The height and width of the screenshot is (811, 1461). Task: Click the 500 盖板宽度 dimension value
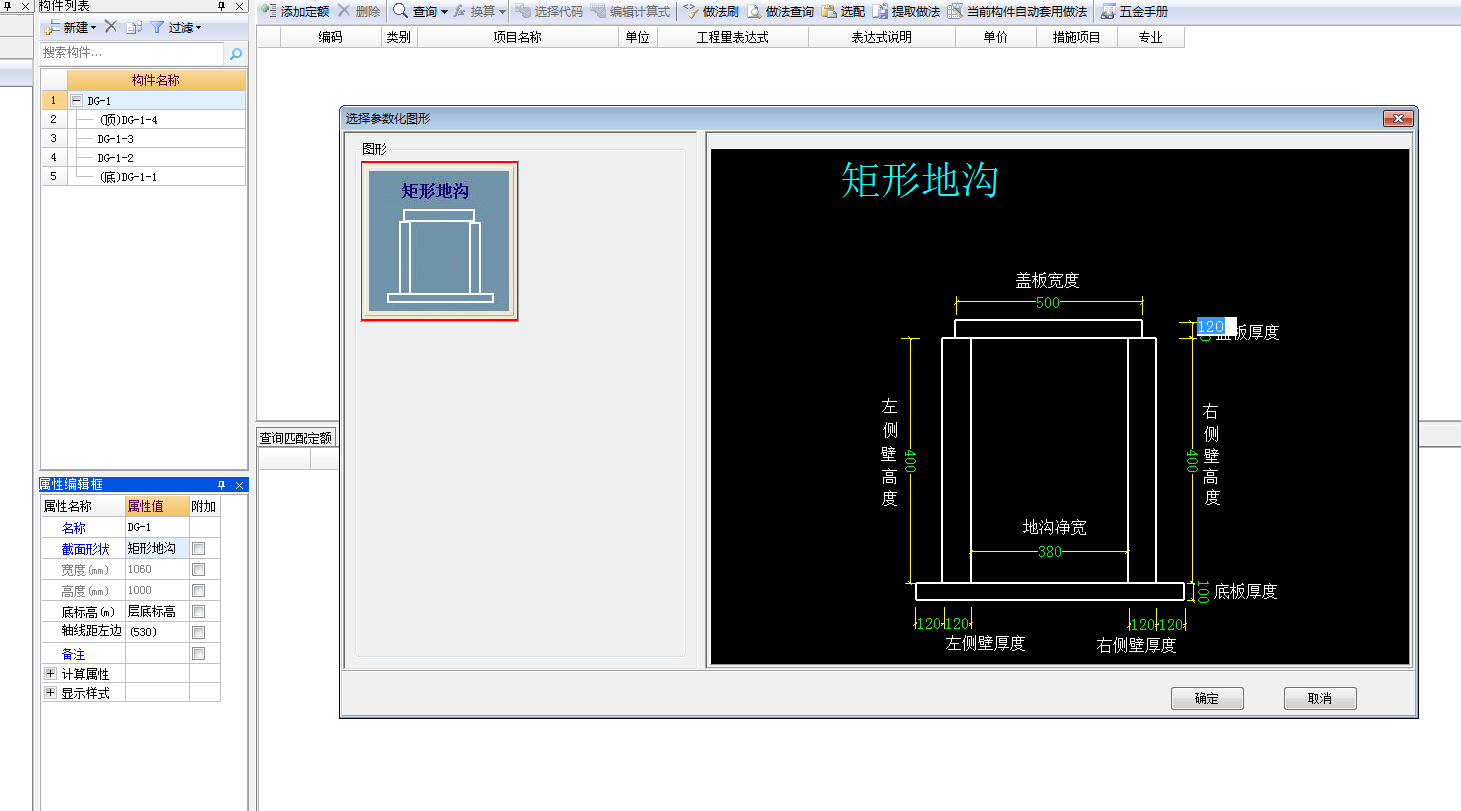(1048, 303)
